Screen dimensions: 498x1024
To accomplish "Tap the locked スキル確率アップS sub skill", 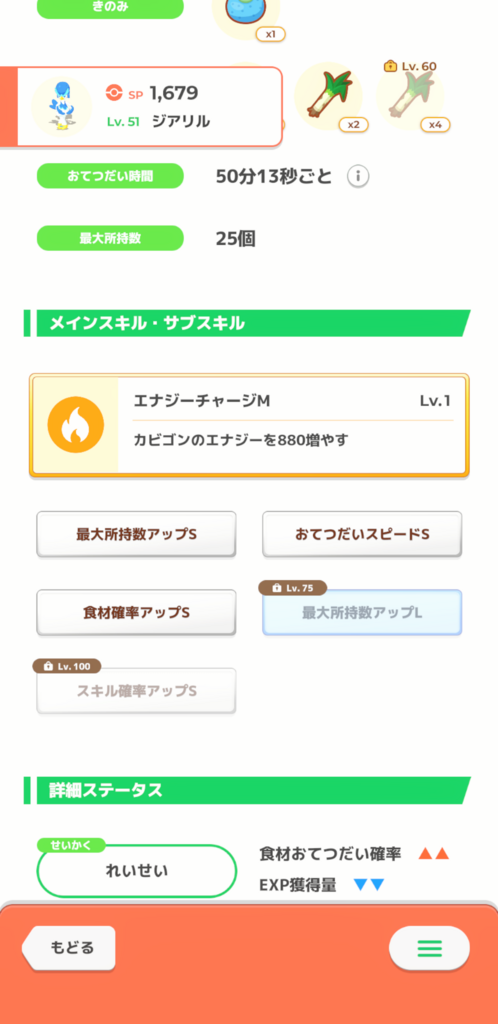I will coord(136,690).
